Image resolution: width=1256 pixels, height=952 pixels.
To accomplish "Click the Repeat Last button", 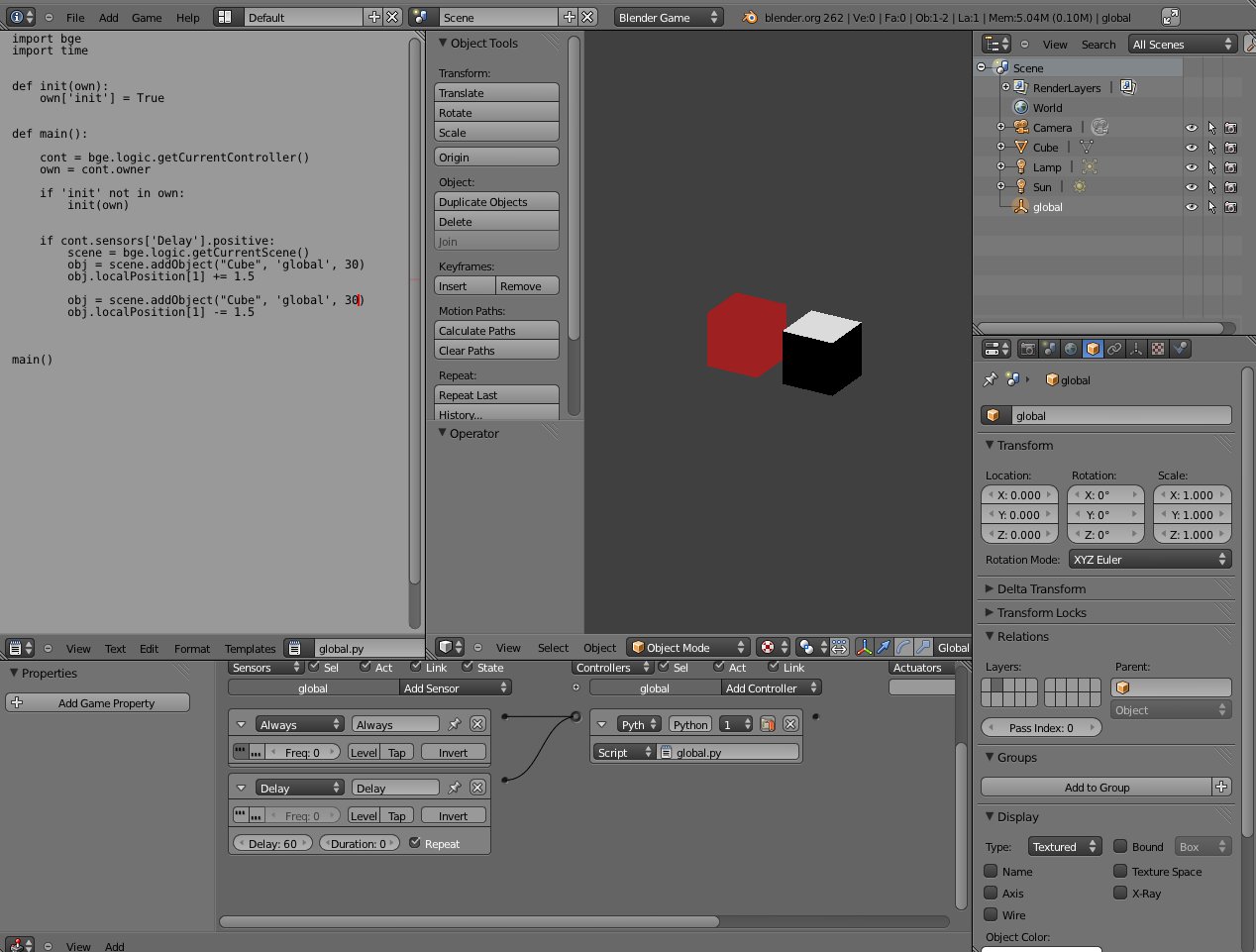I will [496, 394].
